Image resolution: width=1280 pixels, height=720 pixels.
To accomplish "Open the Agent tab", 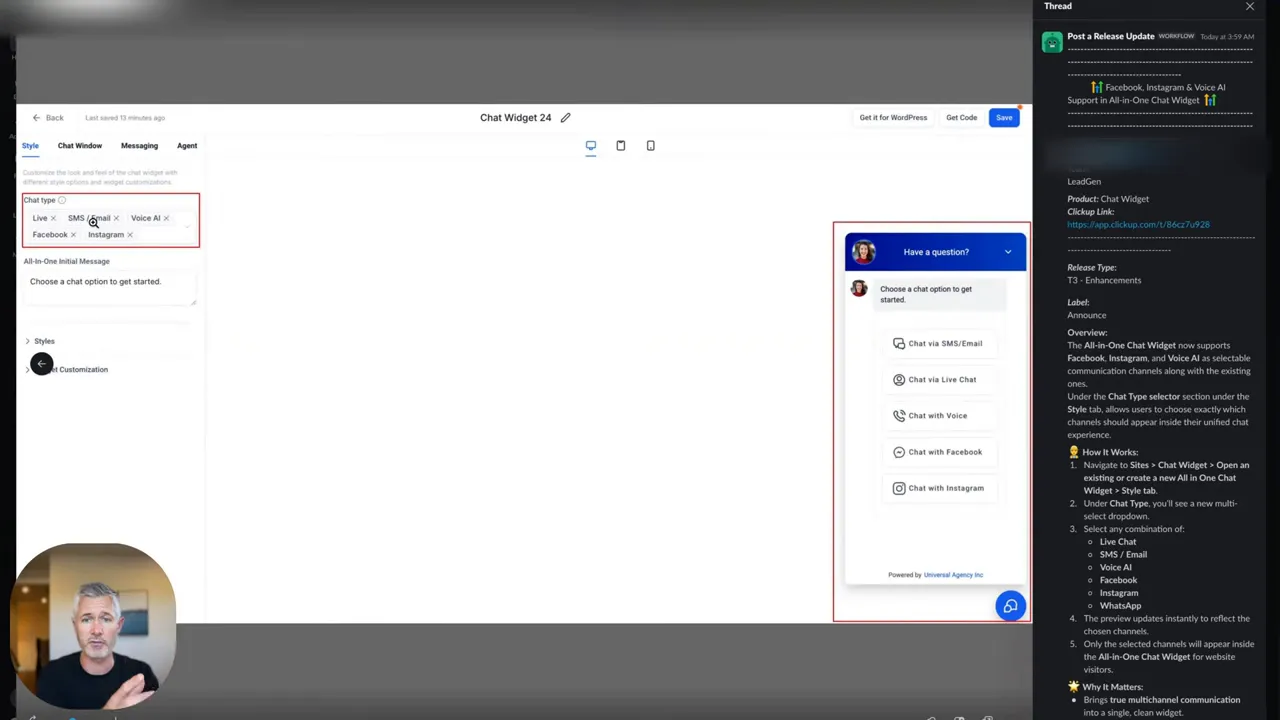I will [187, 146].
